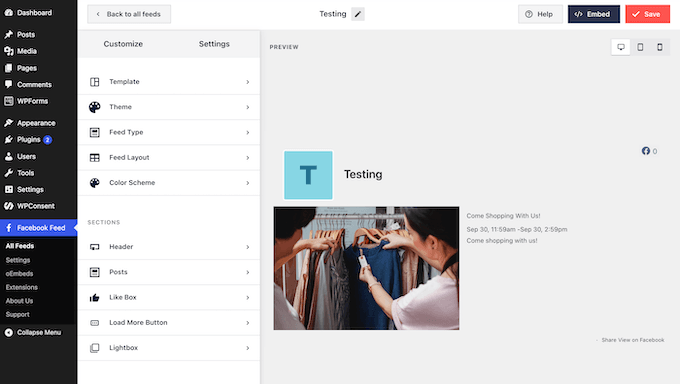Open All Feeds submenu item
The width and height of the screenshot is (680, 384).
point(20,246)
